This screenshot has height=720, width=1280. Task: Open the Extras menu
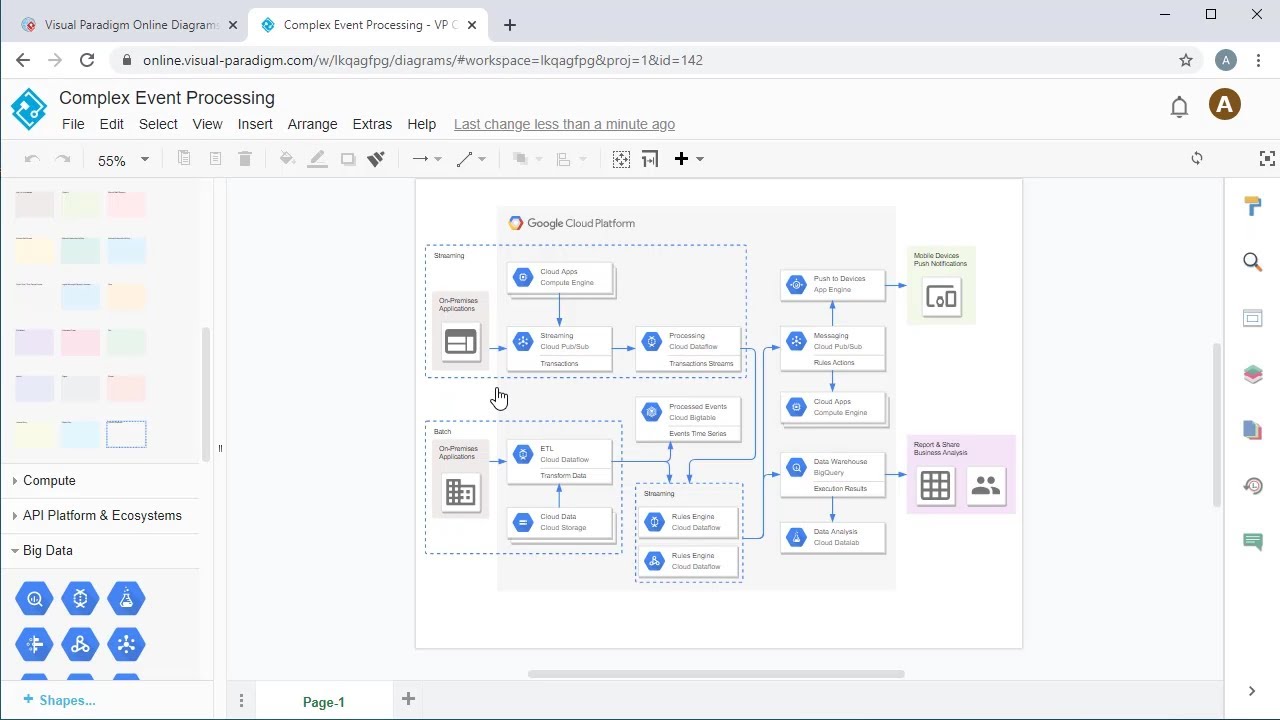pyautogui.click(x=372, y=124)
